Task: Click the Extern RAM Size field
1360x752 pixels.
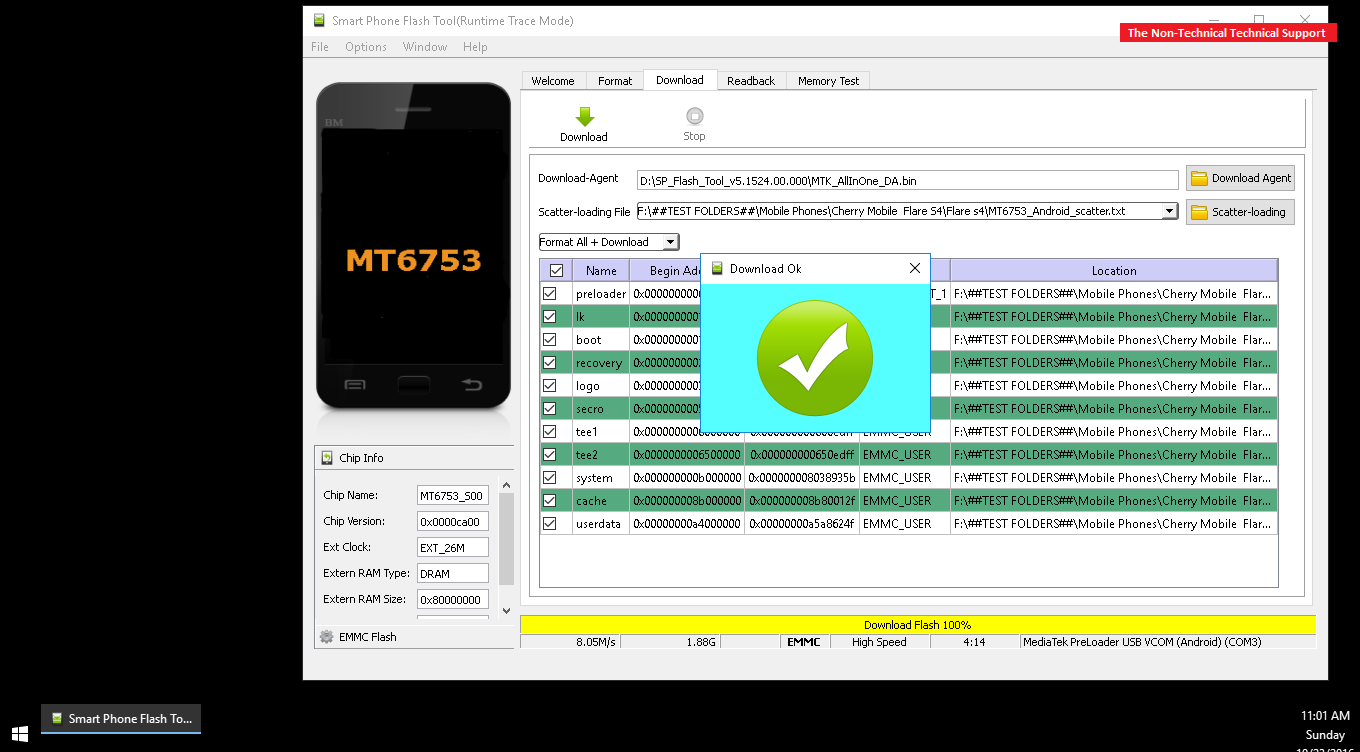Action: tap(452, 600)
